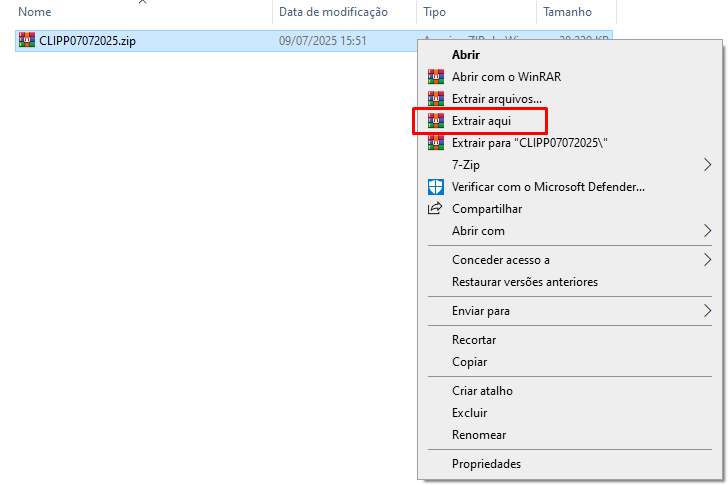Viewport: 728px width, 485px height.
Task: Select Recortar in the context menu
Action: point(474,340)
